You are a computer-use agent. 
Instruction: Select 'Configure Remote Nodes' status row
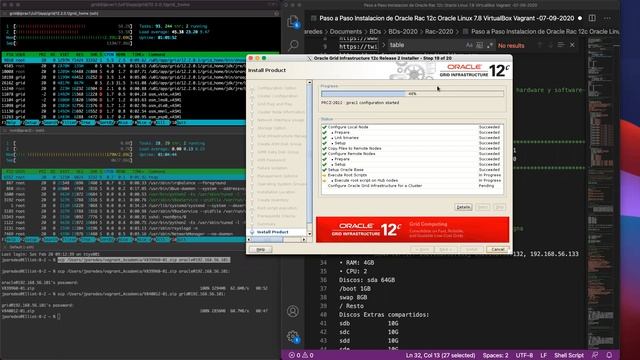pyautogui.click(x=412, y=154)
